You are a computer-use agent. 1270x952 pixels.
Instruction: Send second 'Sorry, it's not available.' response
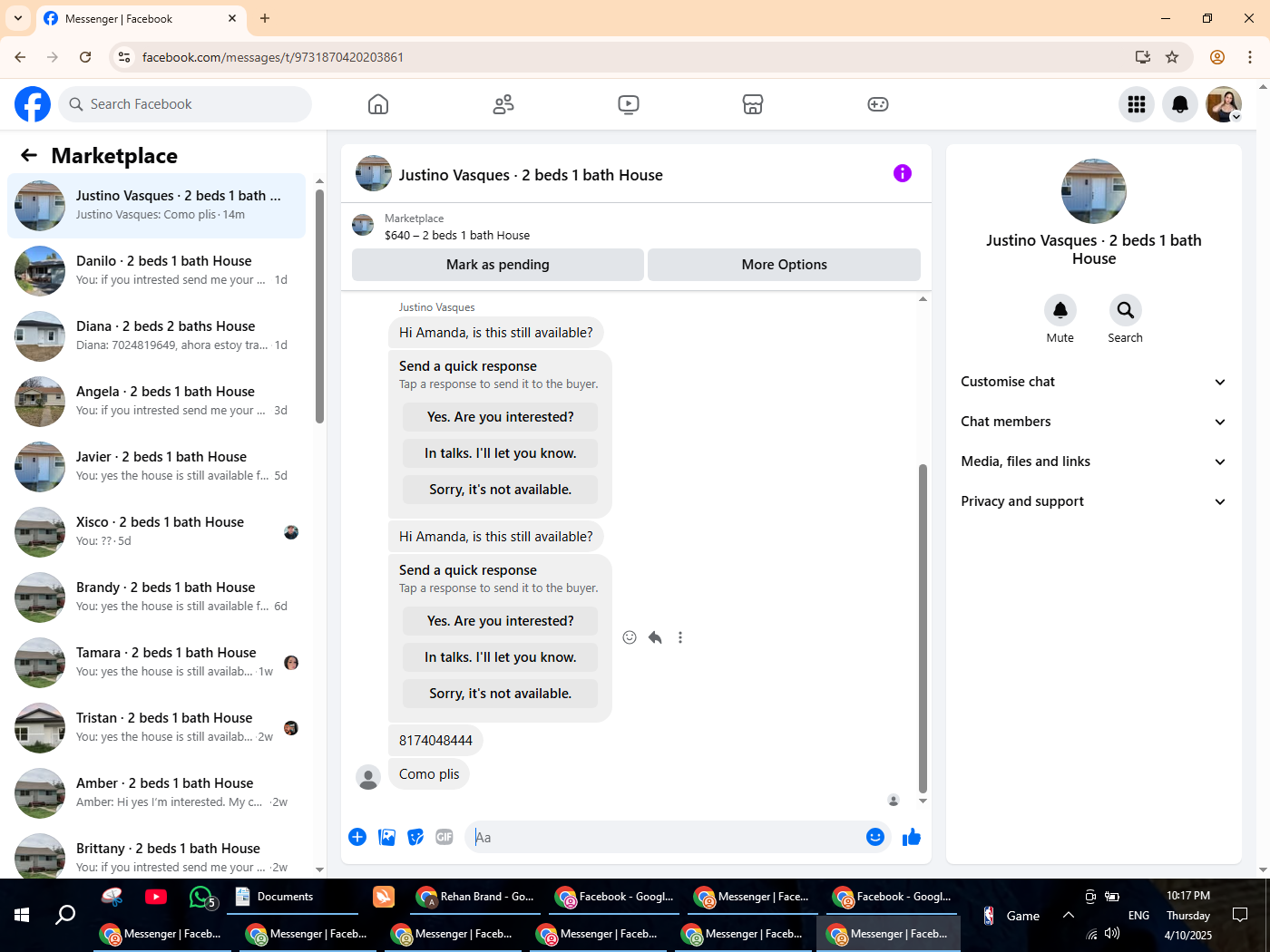[501, 694]
